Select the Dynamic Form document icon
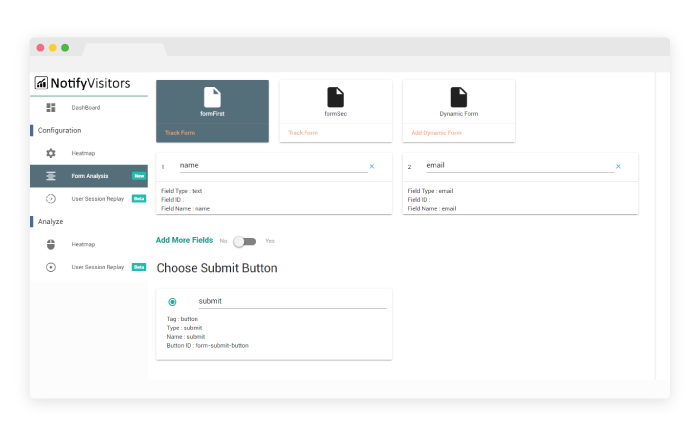This screenshot has width=700, height=436. (x=458, y=97)
